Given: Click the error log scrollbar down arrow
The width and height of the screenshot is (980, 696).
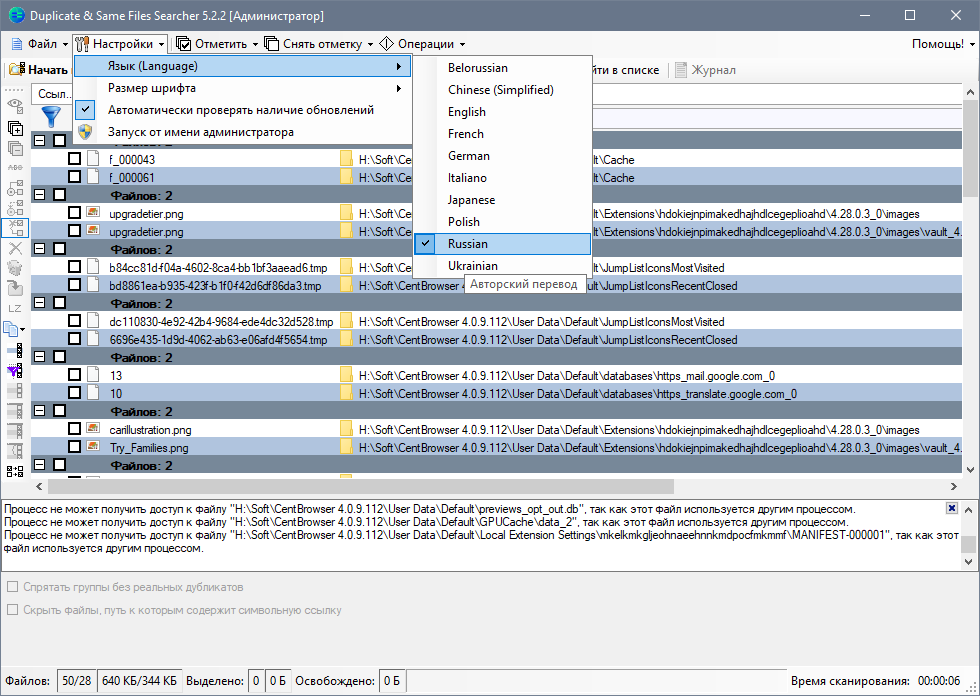Looking at the screenshot, I should click(969, 562).
